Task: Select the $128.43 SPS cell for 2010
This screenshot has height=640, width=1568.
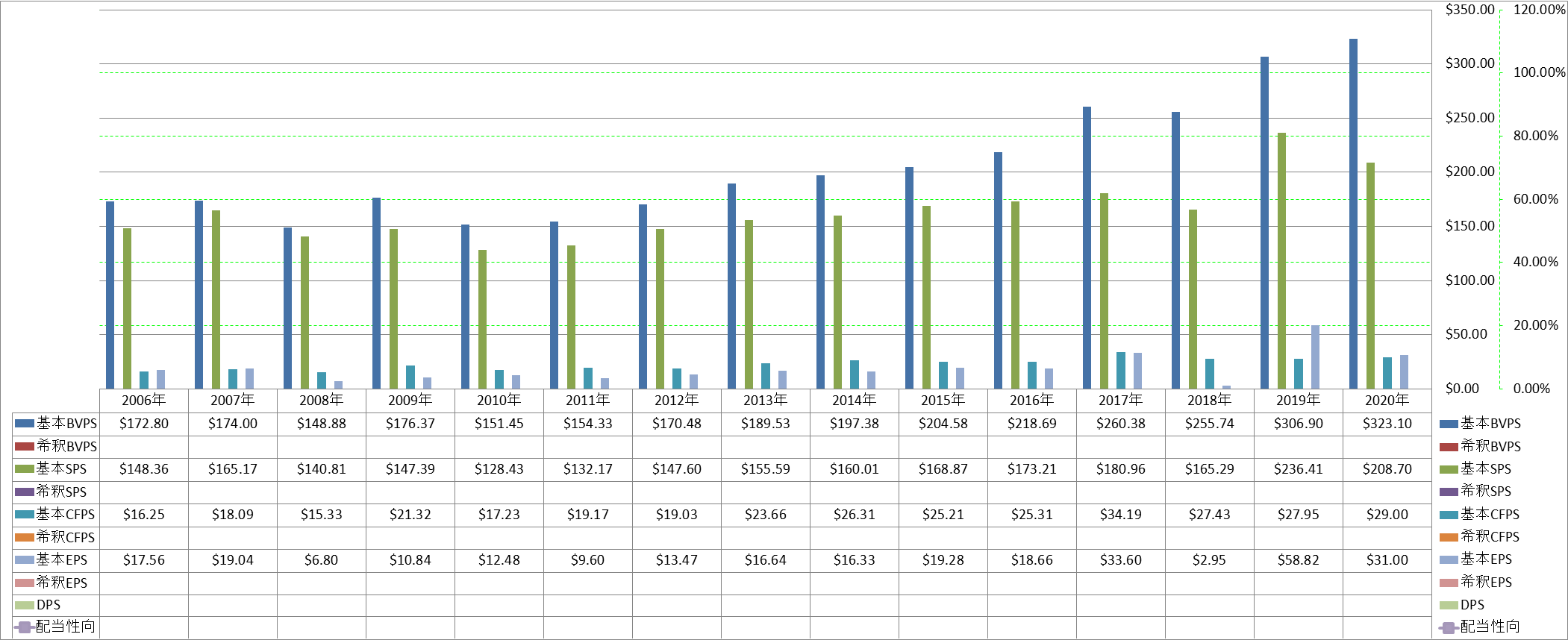Action: pyautogui.click(x=499, y=469)
